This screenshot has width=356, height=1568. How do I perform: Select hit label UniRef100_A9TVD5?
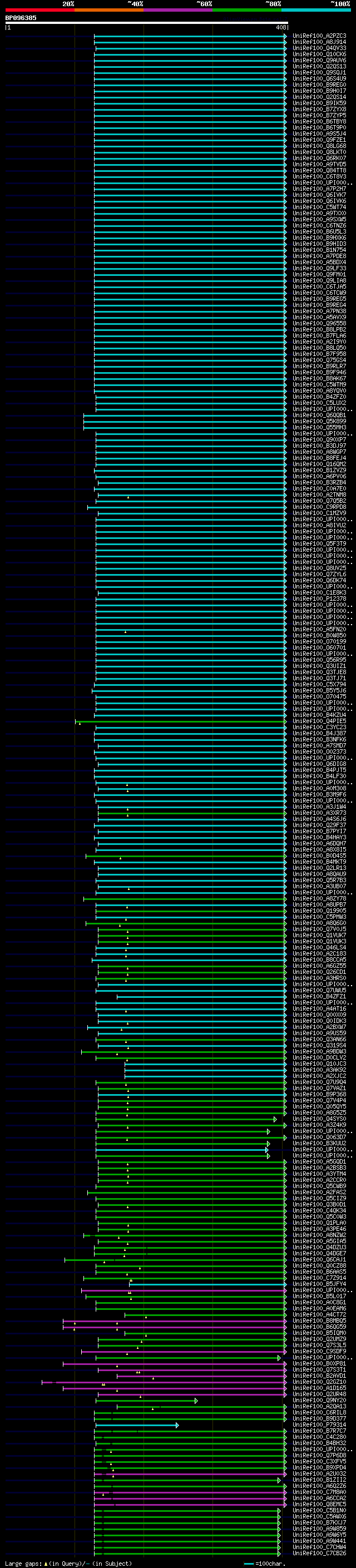click(x=319, y=164)
